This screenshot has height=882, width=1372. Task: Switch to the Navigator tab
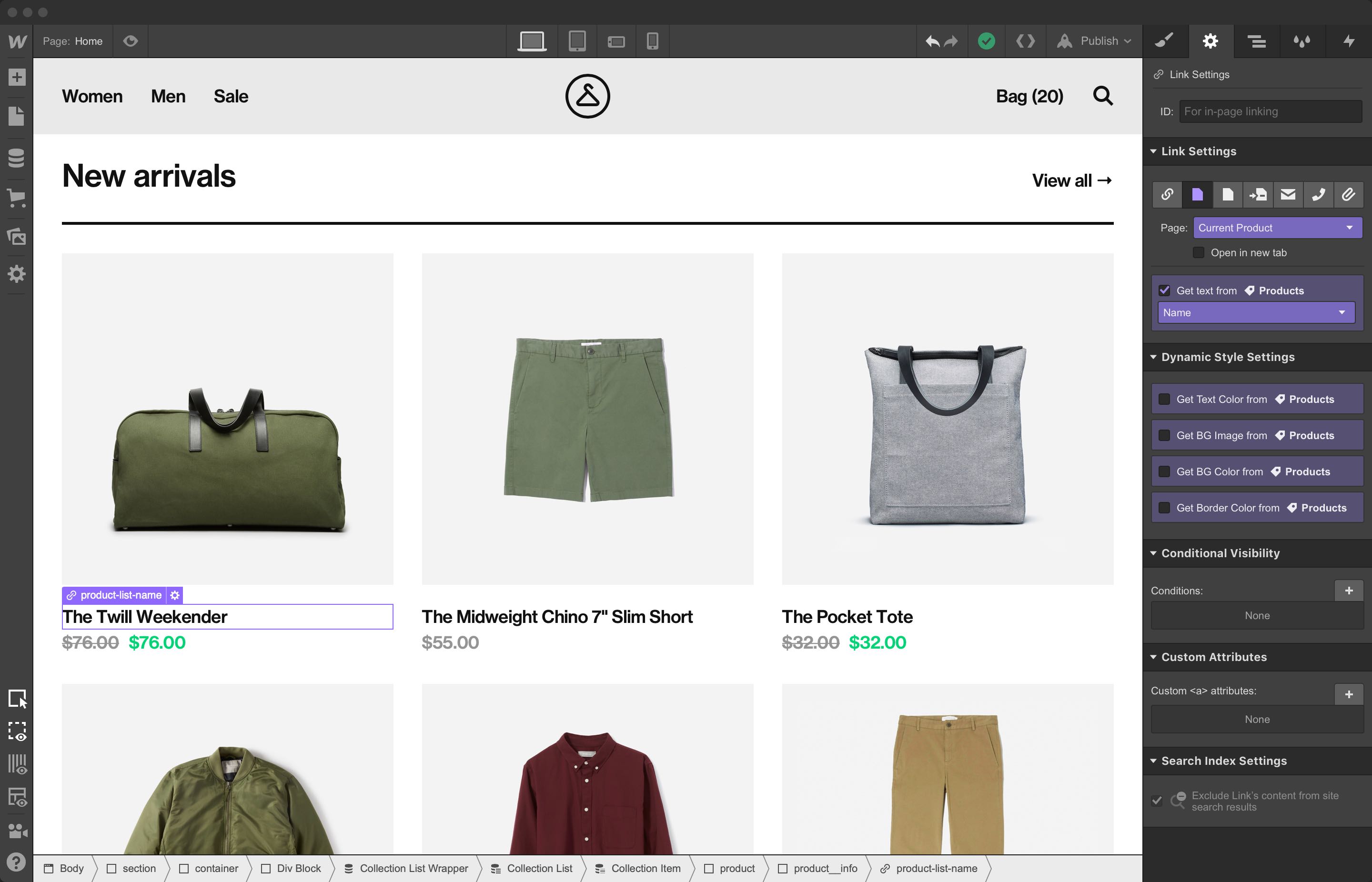coord(1257,41)
